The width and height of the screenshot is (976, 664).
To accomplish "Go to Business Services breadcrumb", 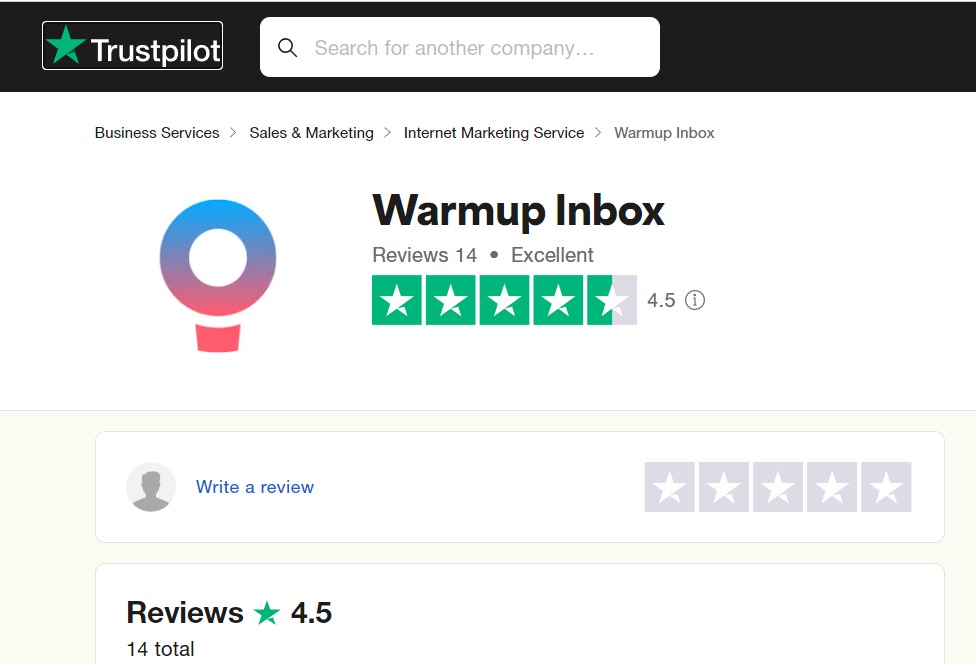I will point(157,133).
